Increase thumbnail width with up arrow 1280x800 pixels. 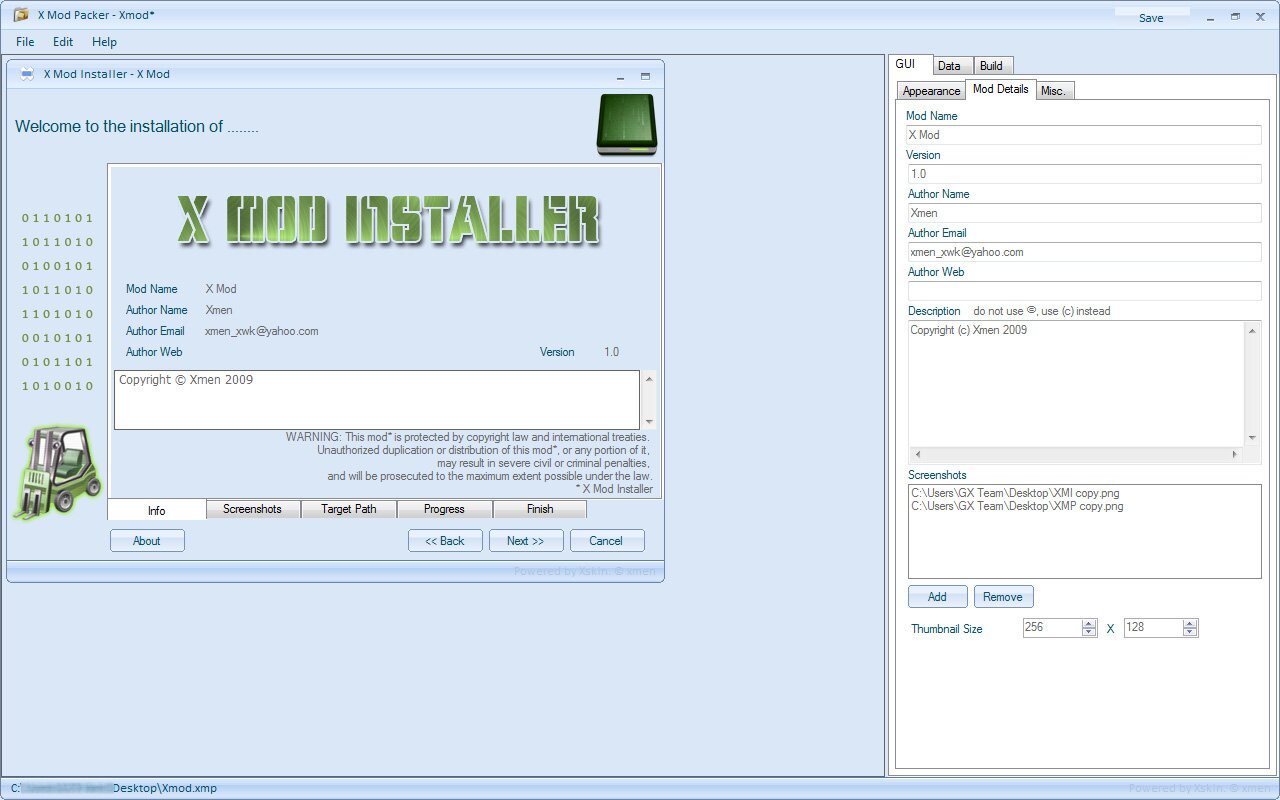[x=1089, y=623]
